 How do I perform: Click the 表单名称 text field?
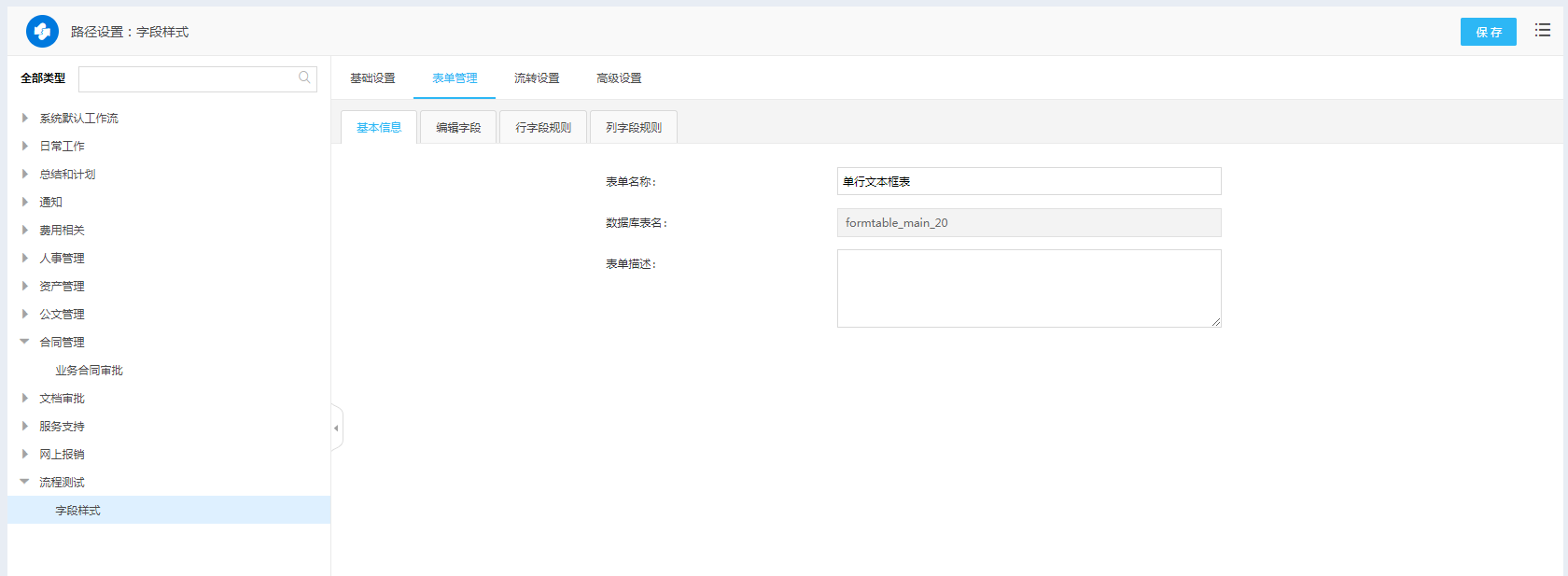[1029, 182]
